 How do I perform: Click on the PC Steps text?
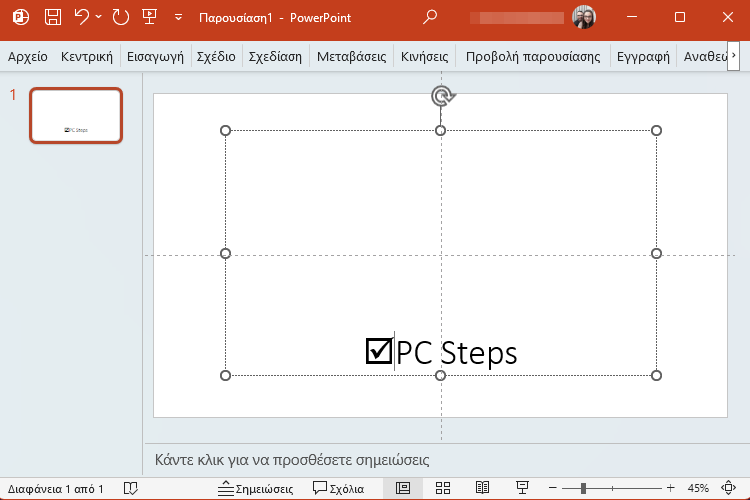pos(457,353)
